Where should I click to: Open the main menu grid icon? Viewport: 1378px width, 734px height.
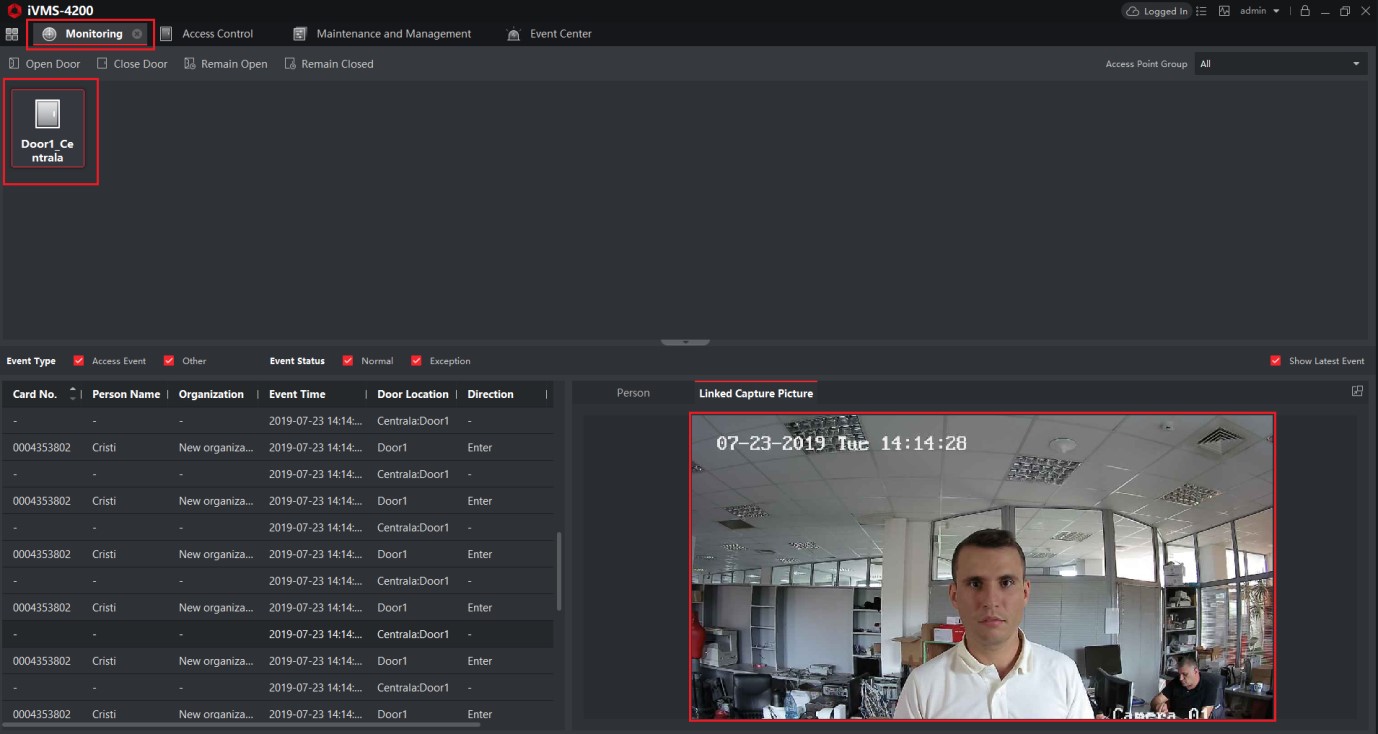point(12,34)
